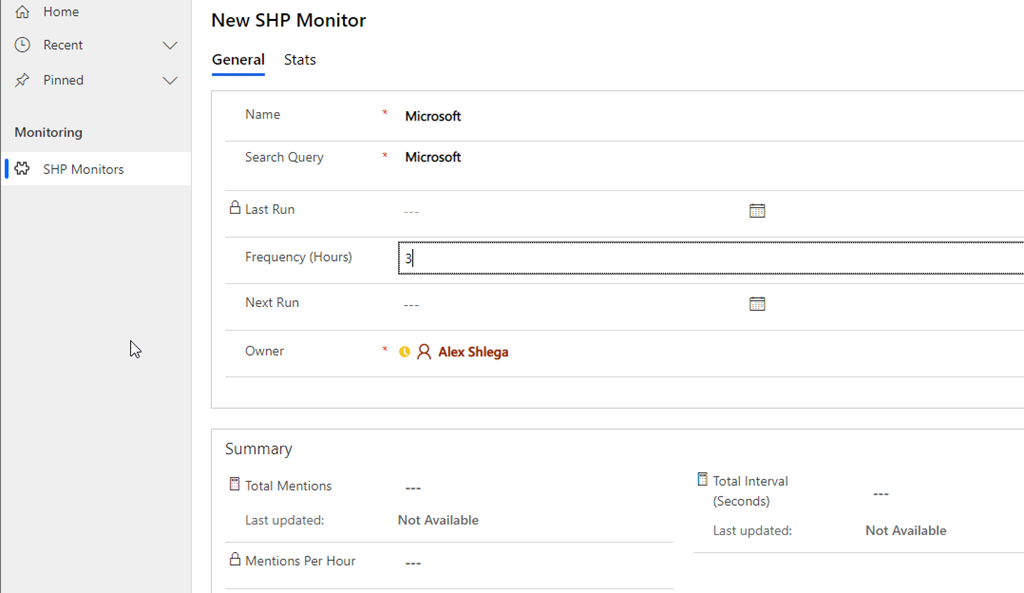Click the 'Total Mentions' label
Viewport: 1024px width, 593px height.
coord(289,486)
